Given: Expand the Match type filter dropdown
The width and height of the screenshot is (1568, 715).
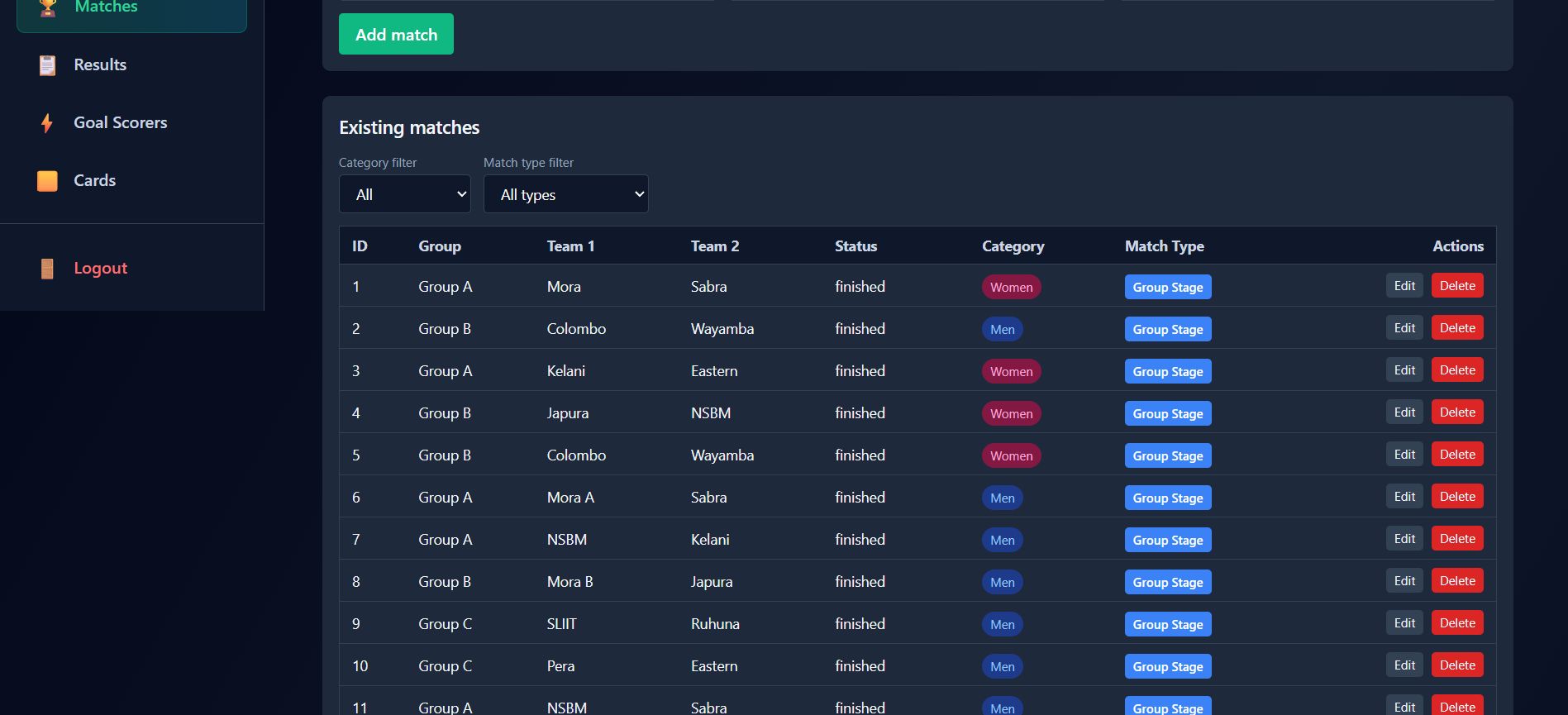Looking at the screenshot, I should tap(566, 194).
